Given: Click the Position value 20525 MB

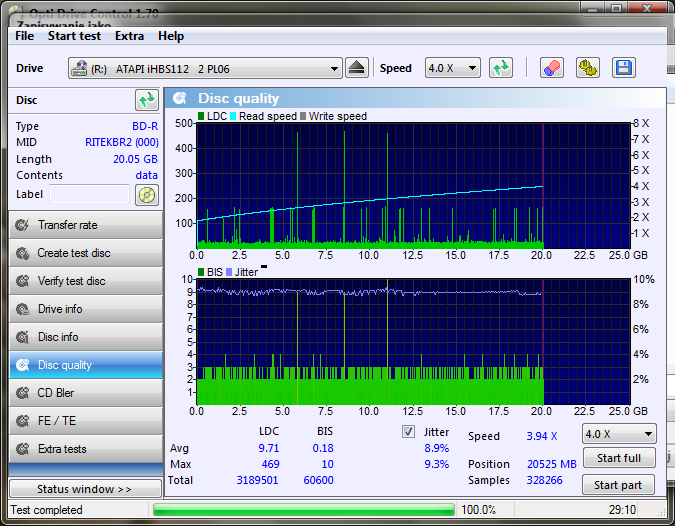Looking at the screenshot, I should pos(551,464).
